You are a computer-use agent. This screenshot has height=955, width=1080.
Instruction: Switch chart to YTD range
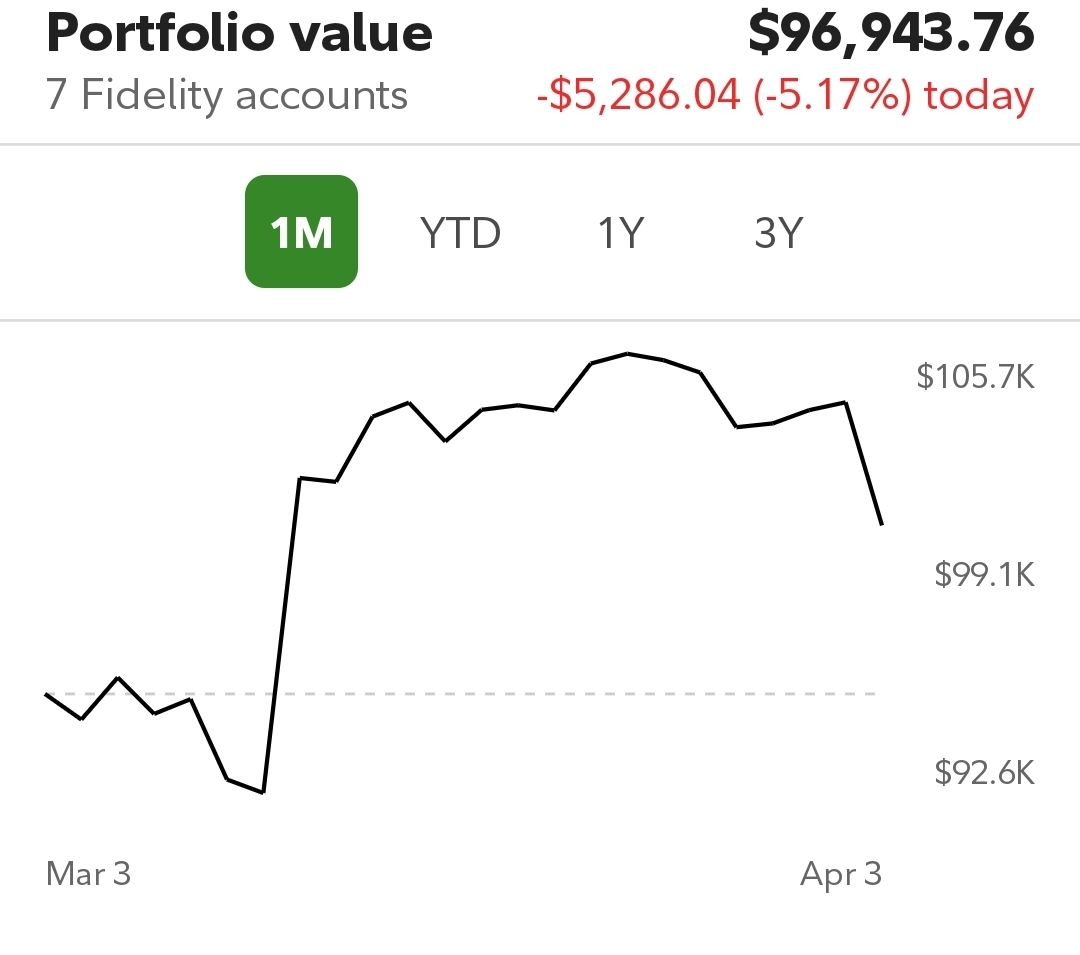point(460,233)
